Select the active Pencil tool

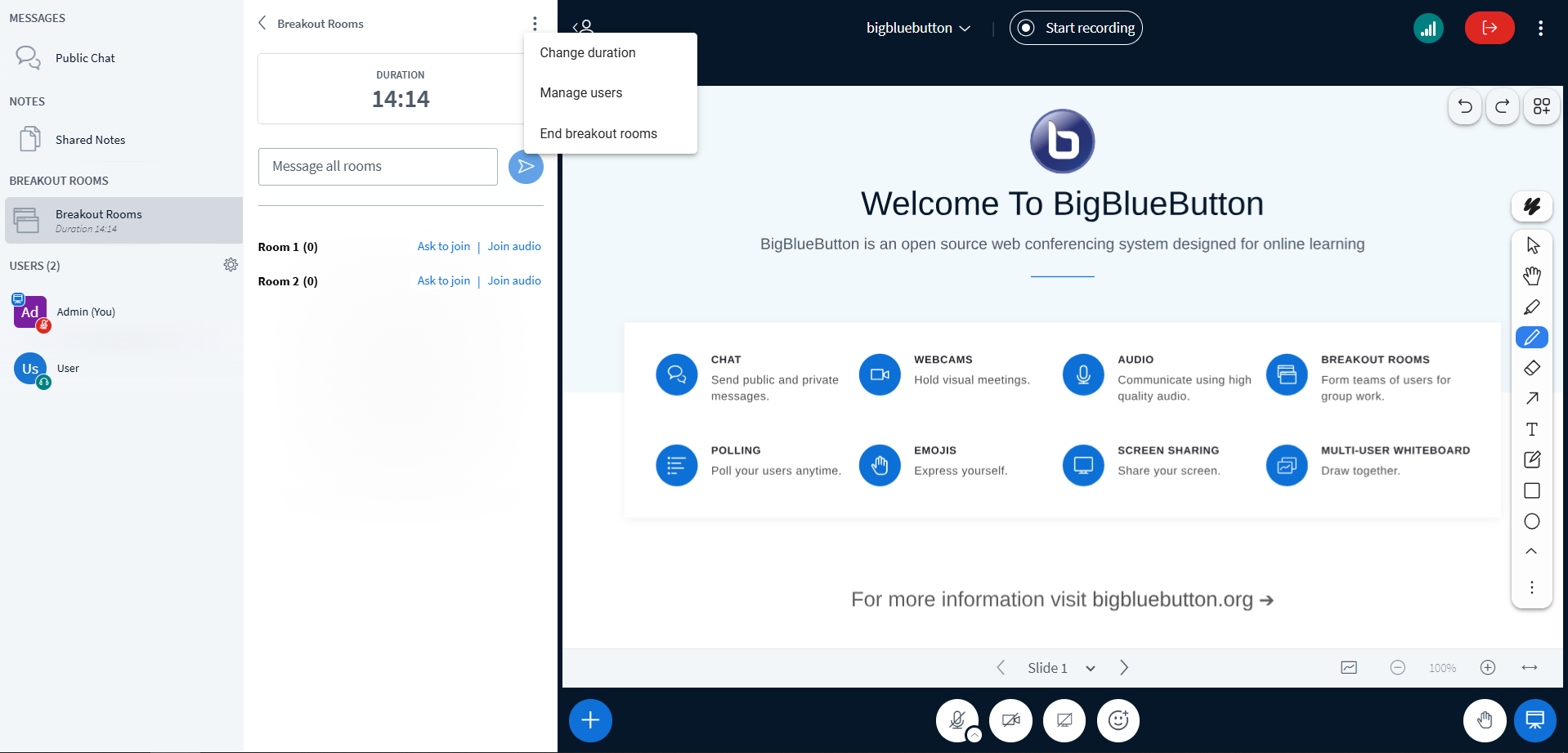(1532, 337)
